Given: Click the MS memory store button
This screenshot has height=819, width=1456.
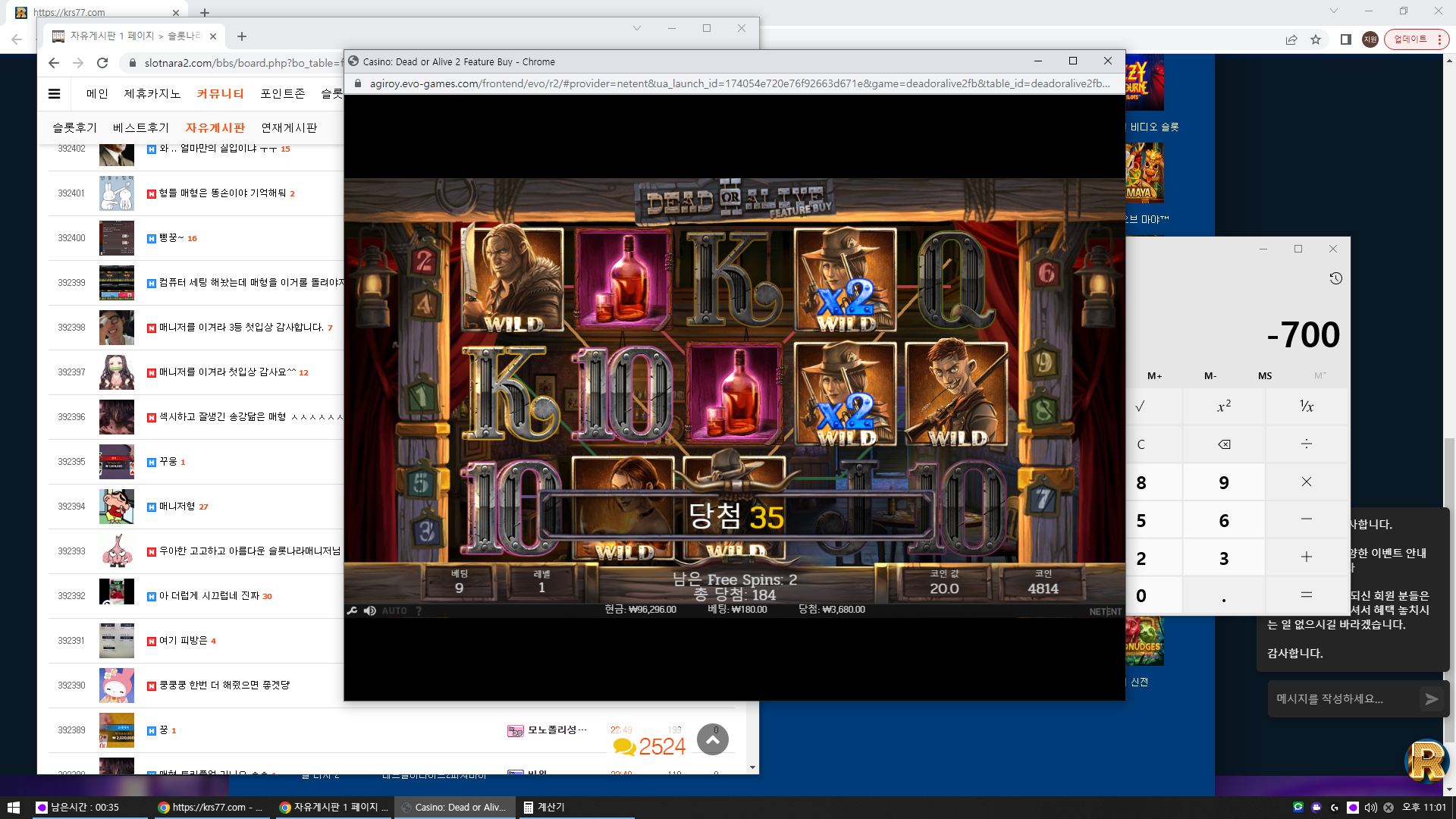Looking at the screenshot, I should [1265, 376].
